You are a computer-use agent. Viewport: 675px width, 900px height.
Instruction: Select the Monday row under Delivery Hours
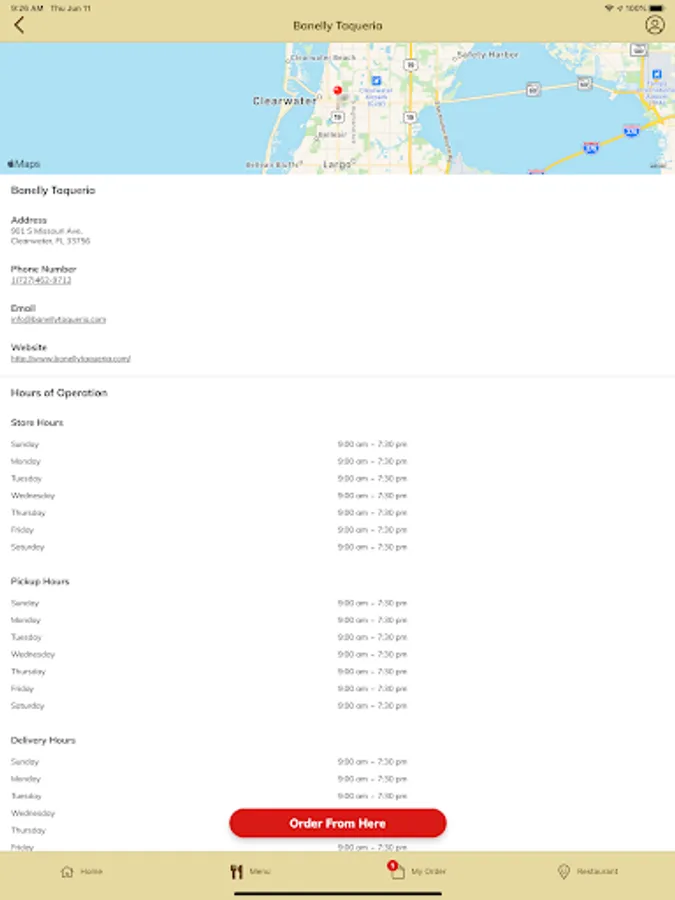[209, 779]
